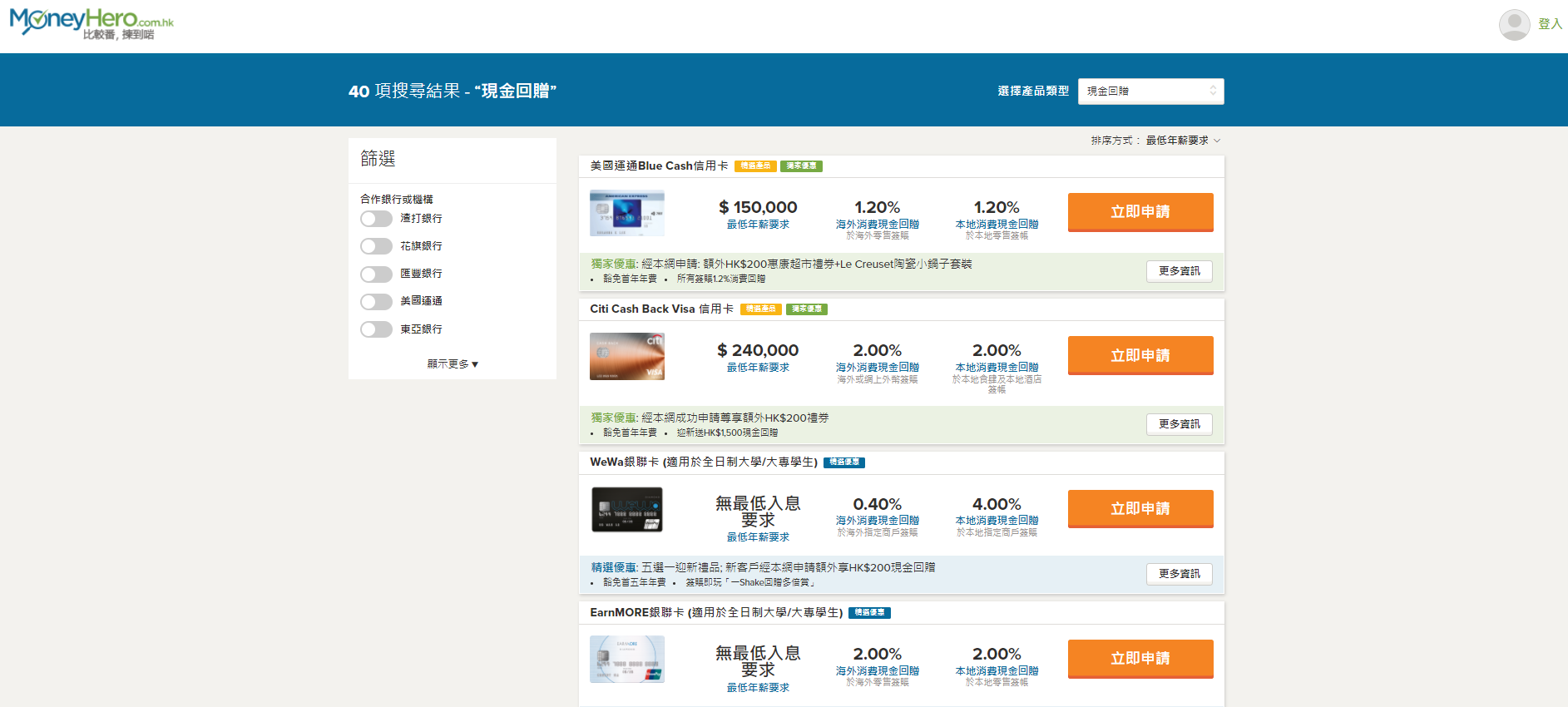Click the green badge beside Blue Cash title

(801, 166)
